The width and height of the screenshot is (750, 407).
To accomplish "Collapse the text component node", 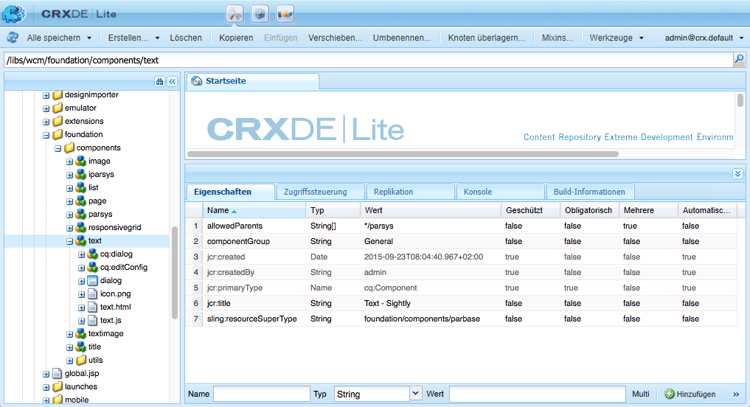I will [x=69, y=241].
